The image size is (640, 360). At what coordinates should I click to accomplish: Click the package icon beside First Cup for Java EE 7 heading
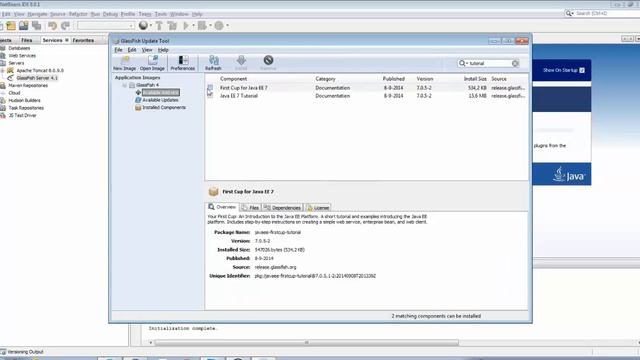coord(213,191)
